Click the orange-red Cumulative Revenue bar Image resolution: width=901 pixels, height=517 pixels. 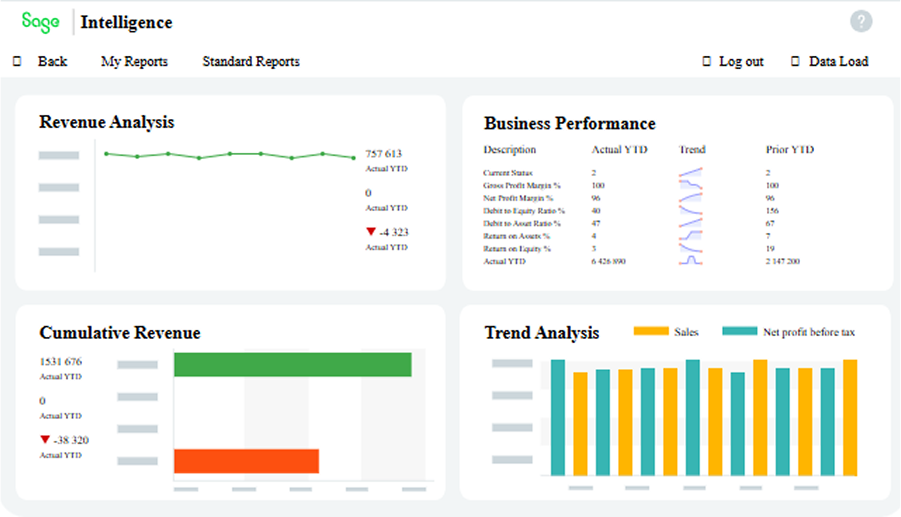click(246, 461)
